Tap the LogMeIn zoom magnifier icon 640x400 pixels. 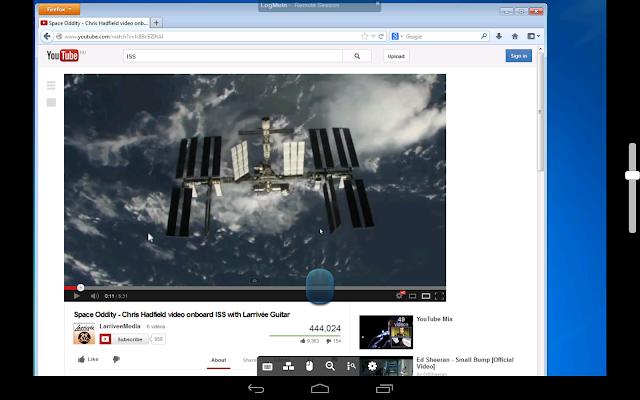coord(330,366)
